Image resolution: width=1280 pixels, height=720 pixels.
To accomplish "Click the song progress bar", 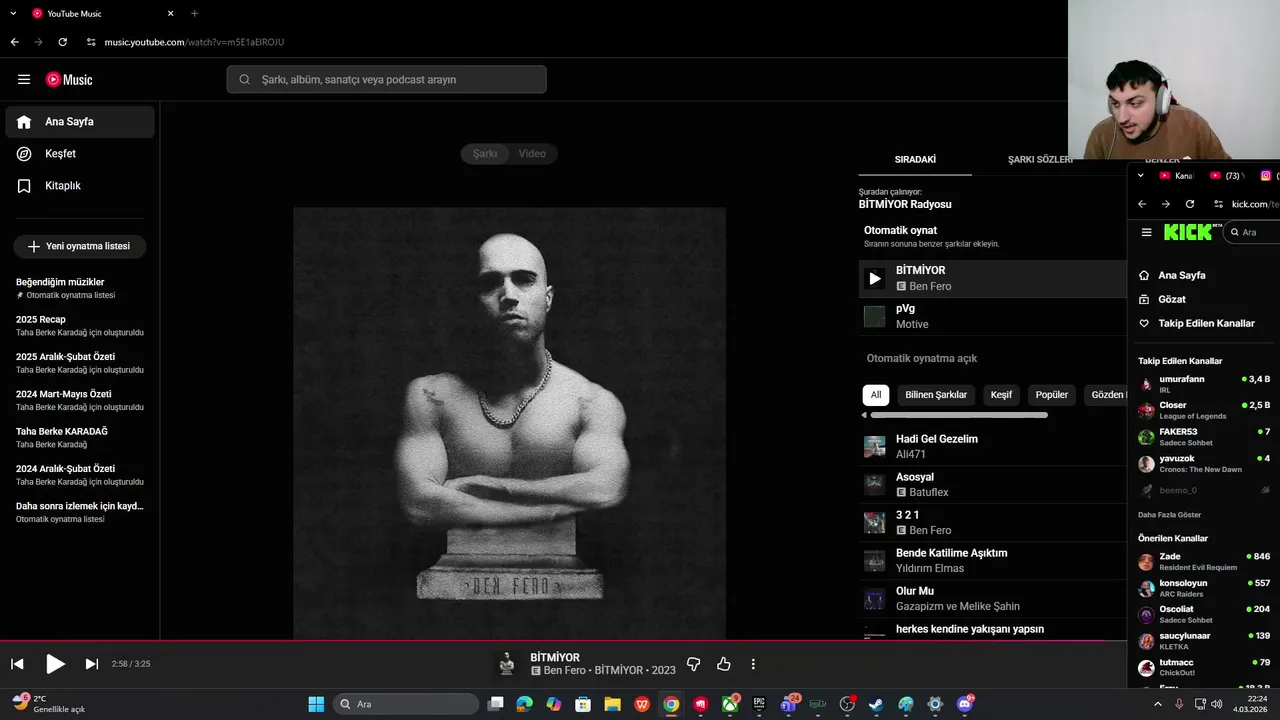I will tap(563, 640).
